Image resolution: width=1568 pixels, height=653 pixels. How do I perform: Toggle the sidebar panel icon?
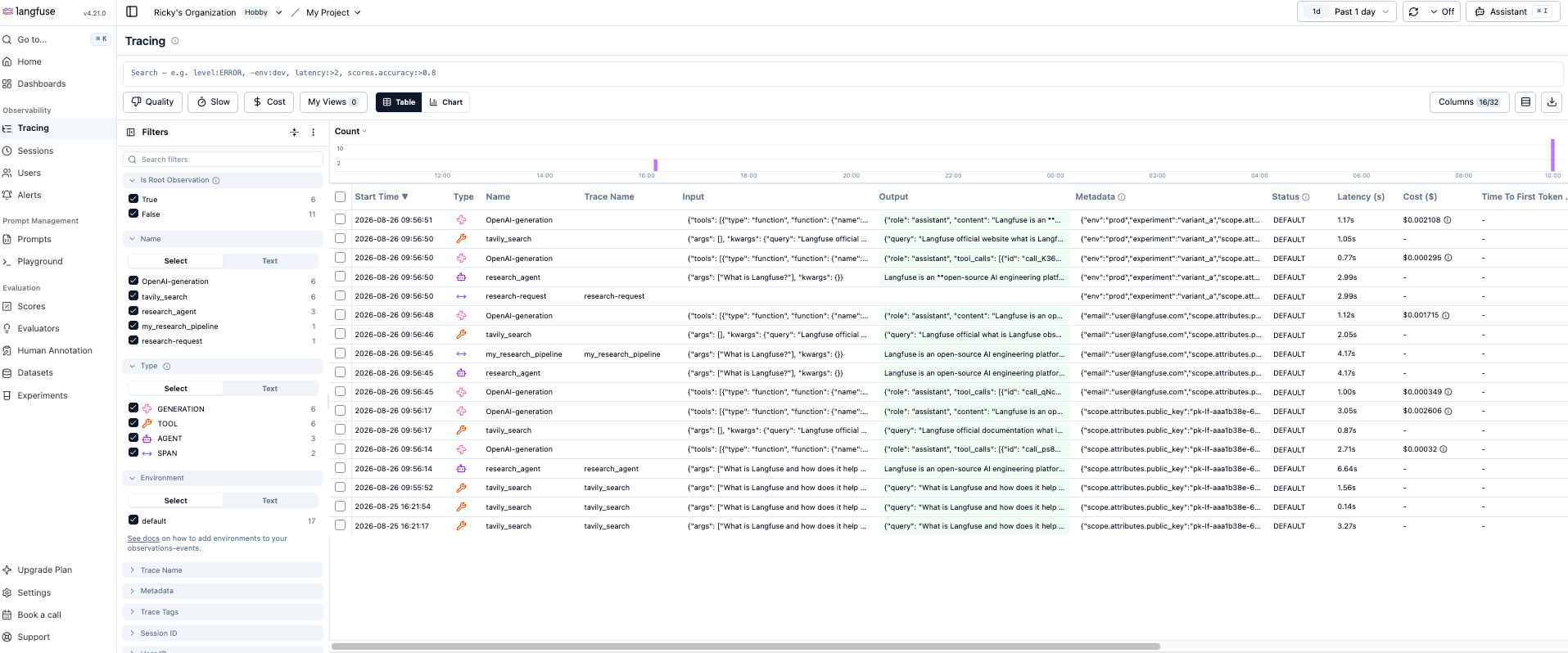pos(132,11)
